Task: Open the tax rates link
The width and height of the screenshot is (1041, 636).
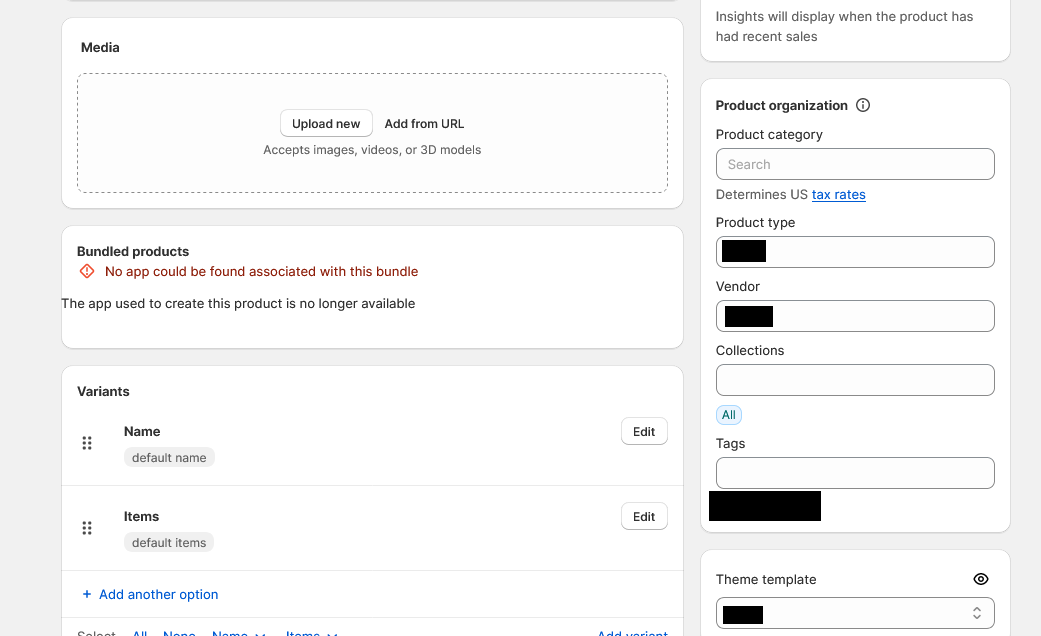Action: click(x=838, y=194)
